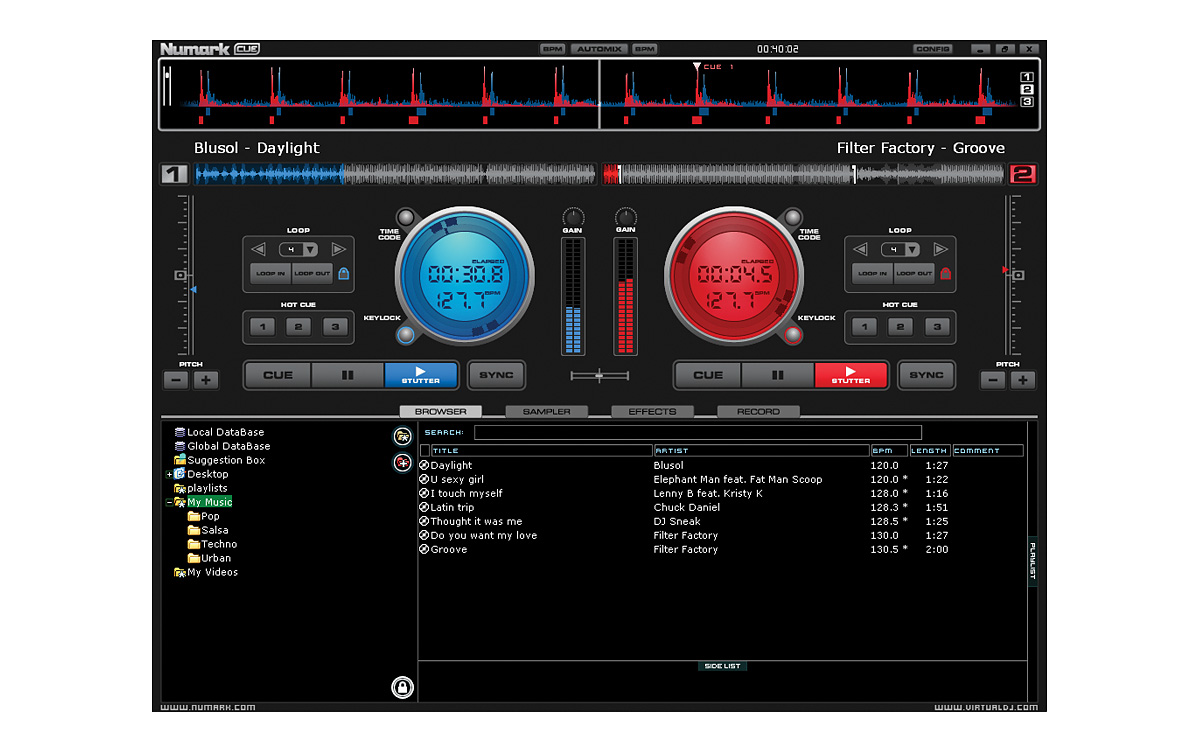Expand the Desktop tree node
Screen dimensions: 1200x750
click(x=169, y=474)
